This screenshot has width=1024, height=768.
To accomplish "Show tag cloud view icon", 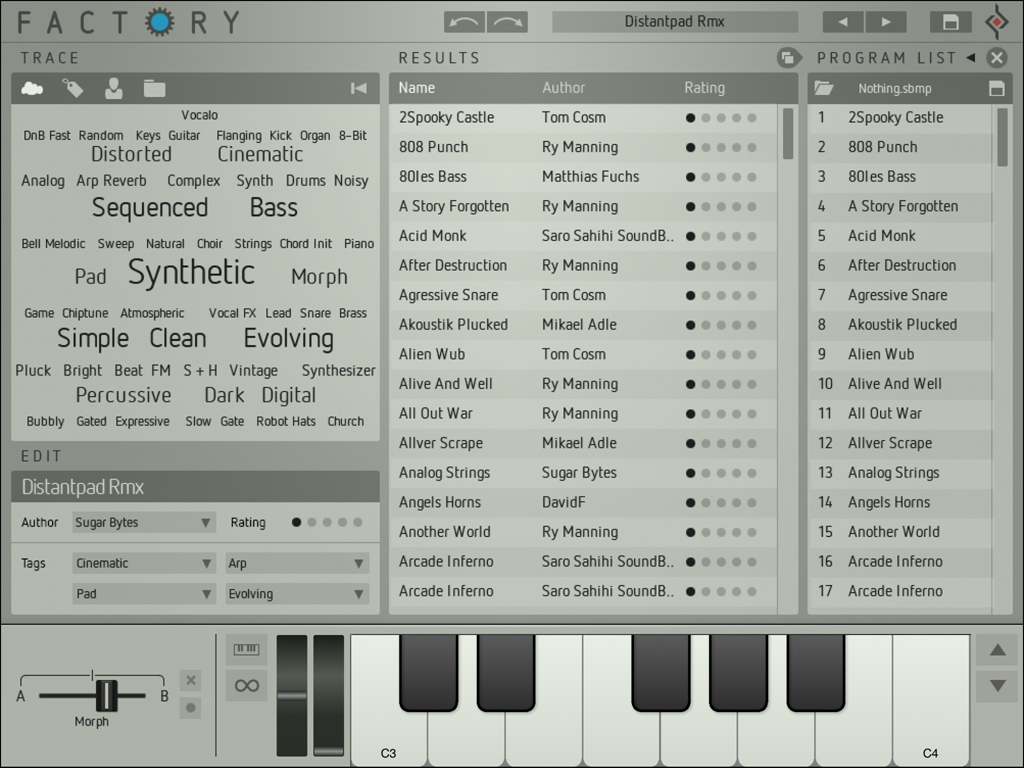I will (32, 88).
